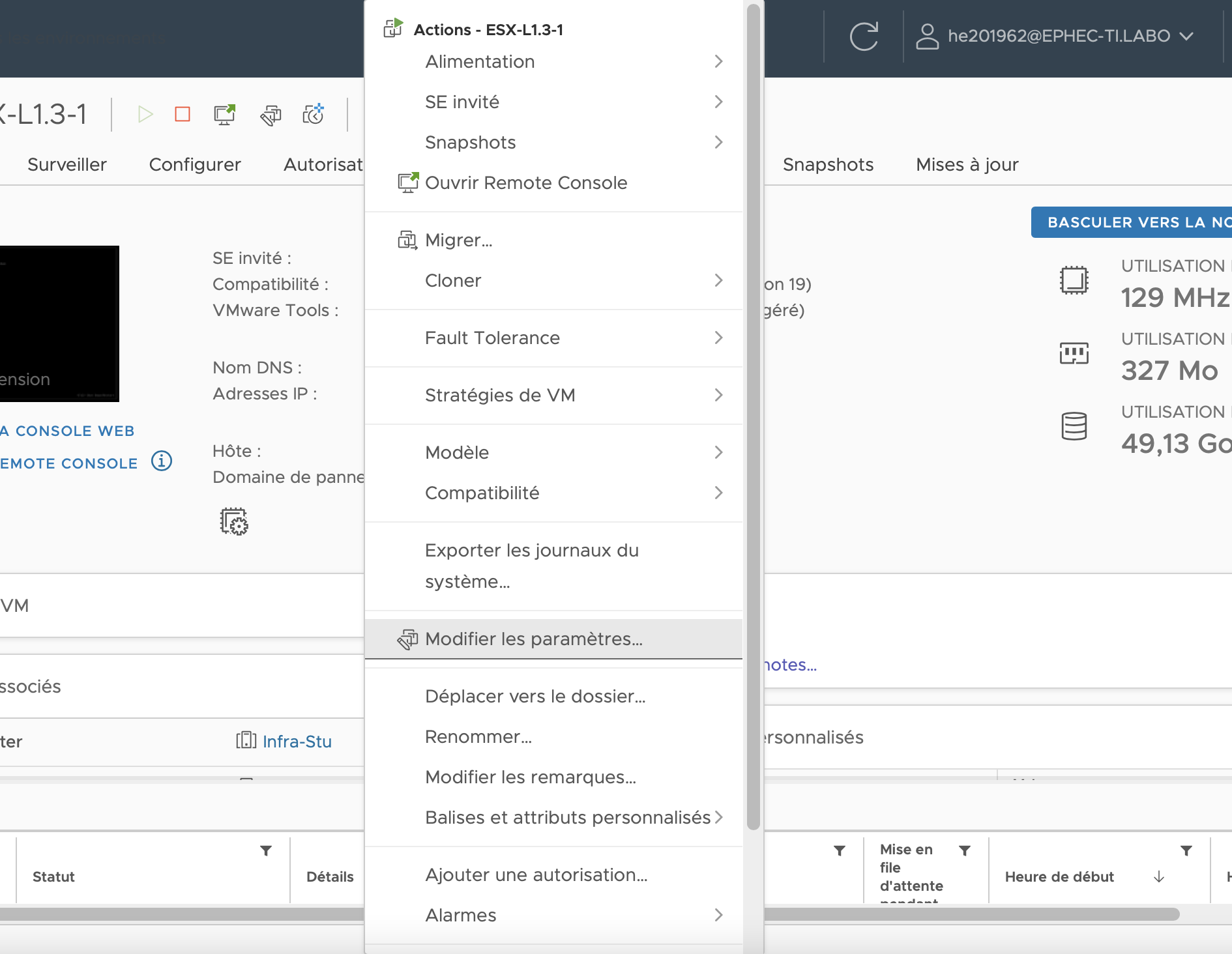Launch the Remote Console link
The image size is (1232, 954).
tap(69, 463)
